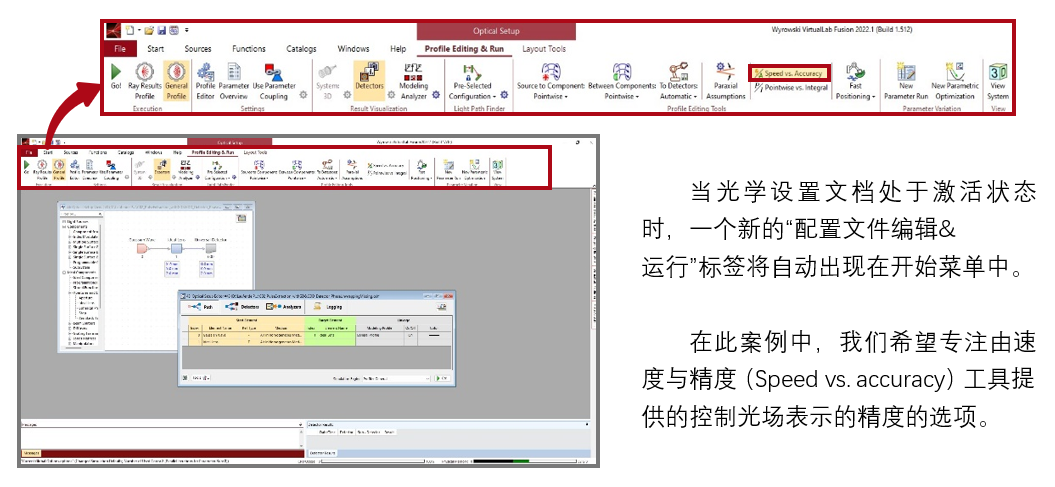This screenshot has height=487, width=1055.
Task: Select the gray Universal Detector node in diagram
Action: [210, 249]
